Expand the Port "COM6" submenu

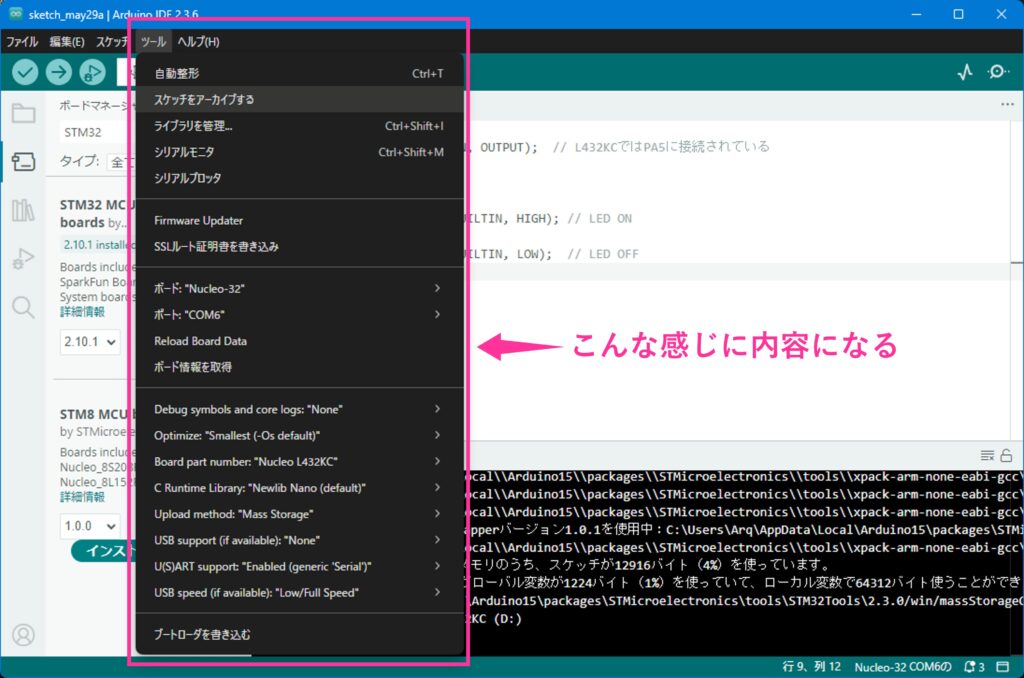coord(299,314)
